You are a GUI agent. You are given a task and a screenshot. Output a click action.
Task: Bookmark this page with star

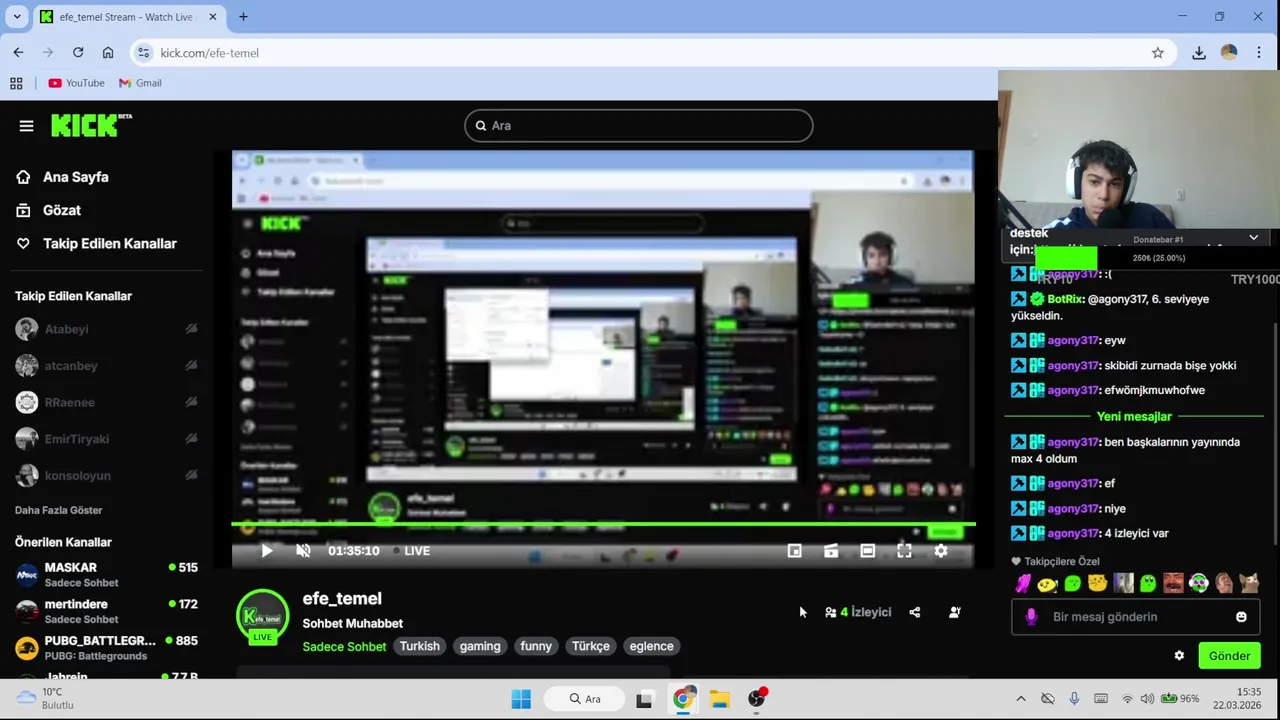1158,53
